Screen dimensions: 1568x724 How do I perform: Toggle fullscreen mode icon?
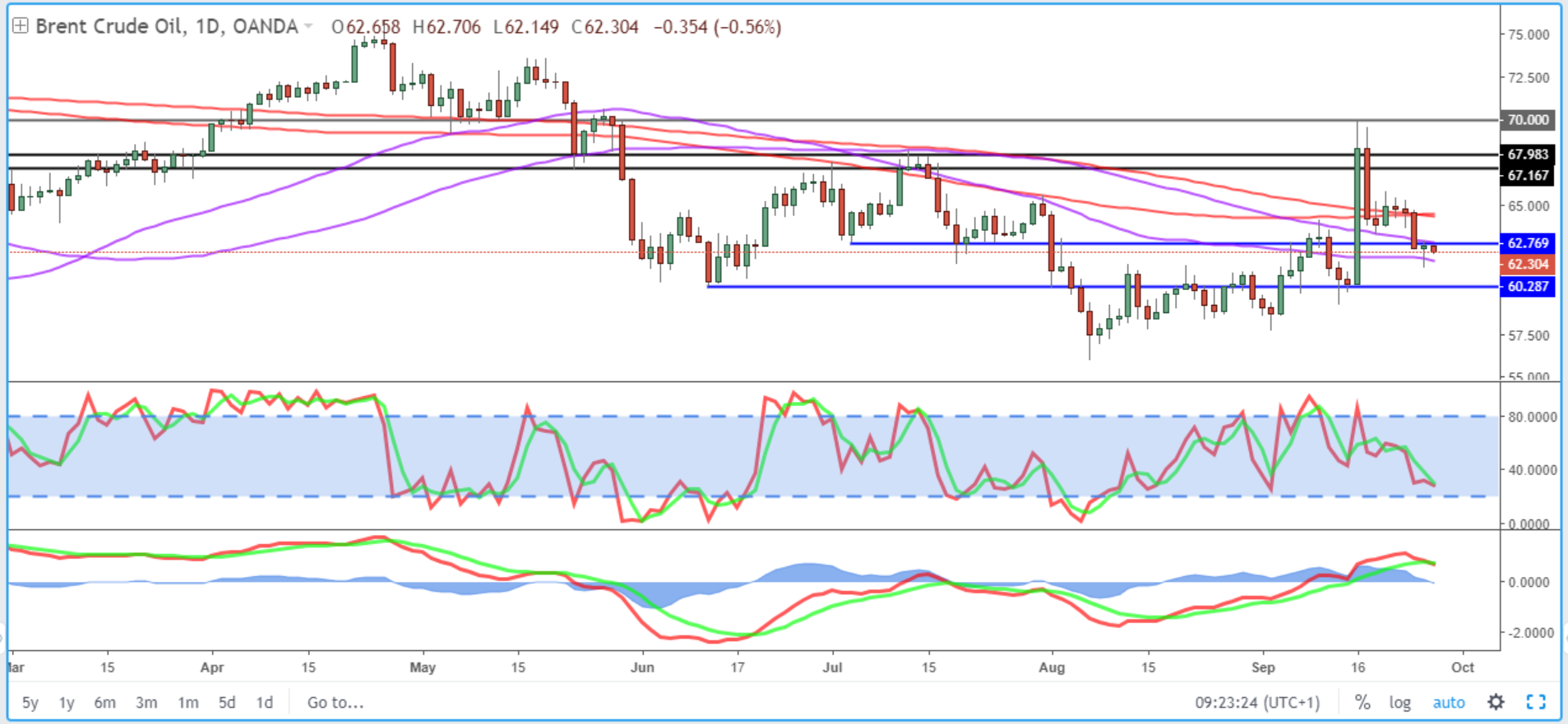click(x=1535, y=702)
